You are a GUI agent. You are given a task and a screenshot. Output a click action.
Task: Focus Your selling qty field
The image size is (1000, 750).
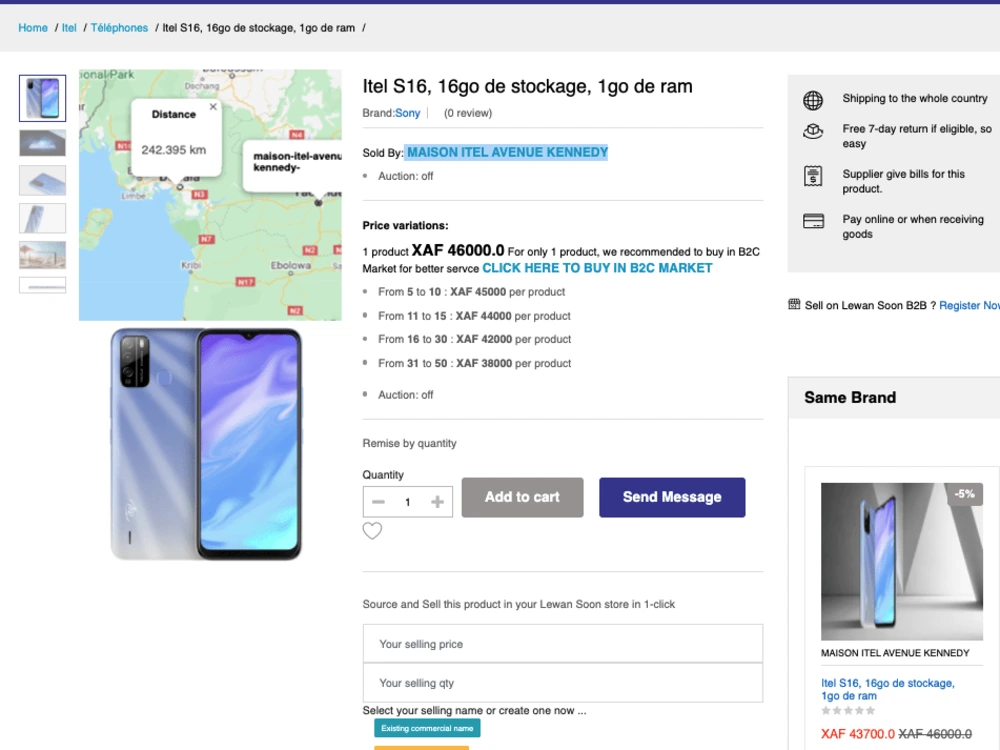[562, 682]
